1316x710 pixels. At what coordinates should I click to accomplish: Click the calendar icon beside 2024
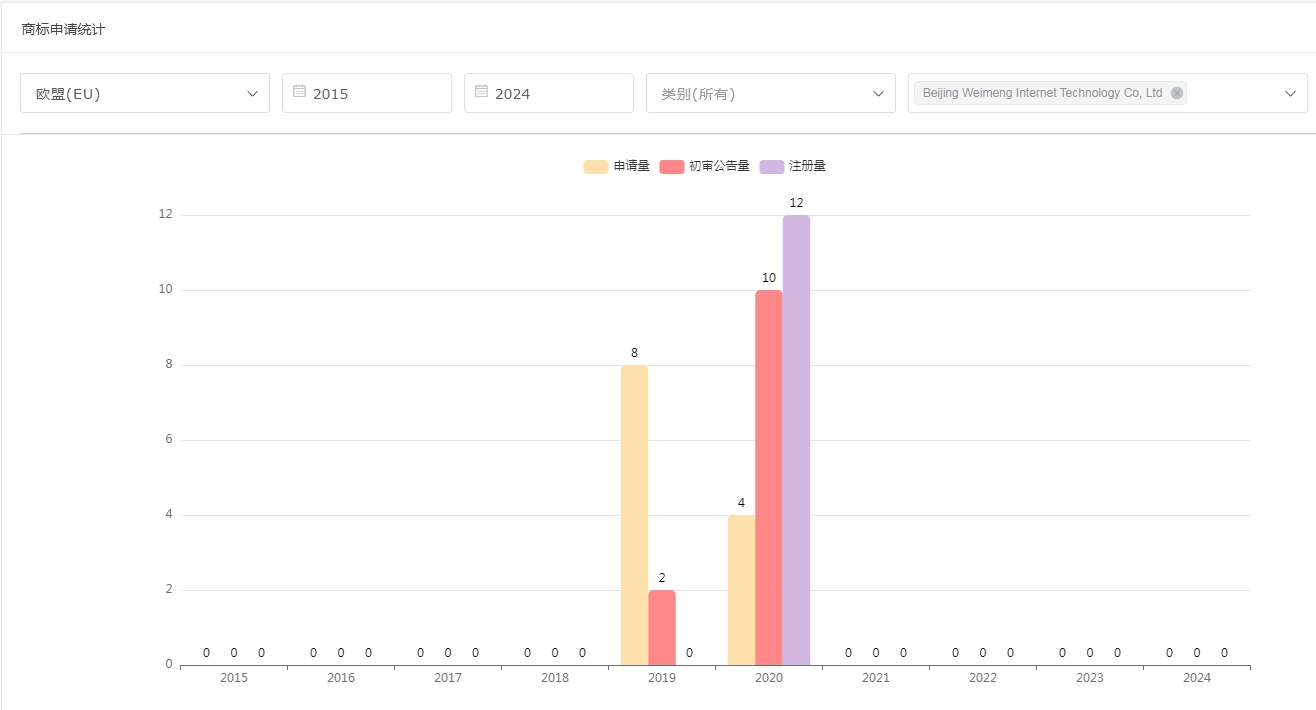tap(481, 92)
